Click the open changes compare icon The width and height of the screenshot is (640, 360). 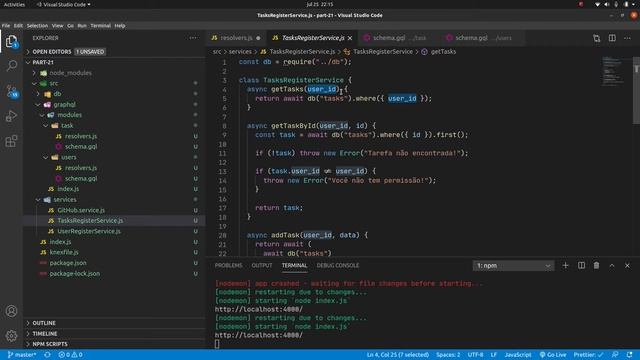pyautogui.click(x=597, y=38)
